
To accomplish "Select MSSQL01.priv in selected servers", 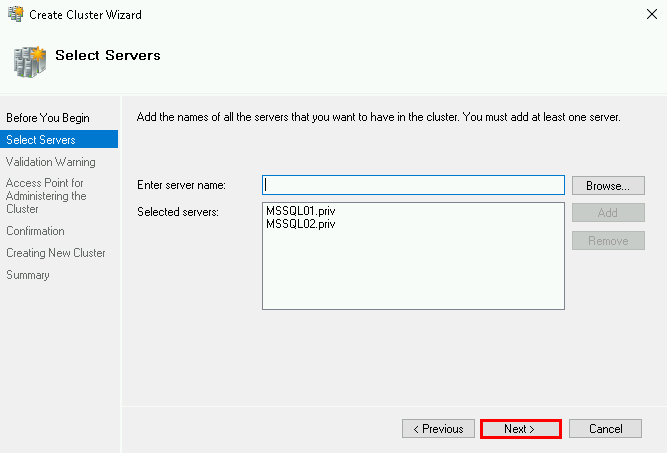I will (301, 211).
